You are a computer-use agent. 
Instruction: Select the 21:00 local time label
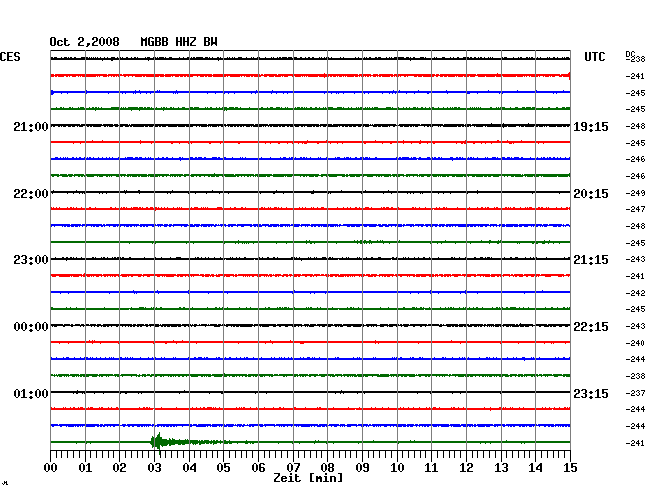click(x=31, y=127)
